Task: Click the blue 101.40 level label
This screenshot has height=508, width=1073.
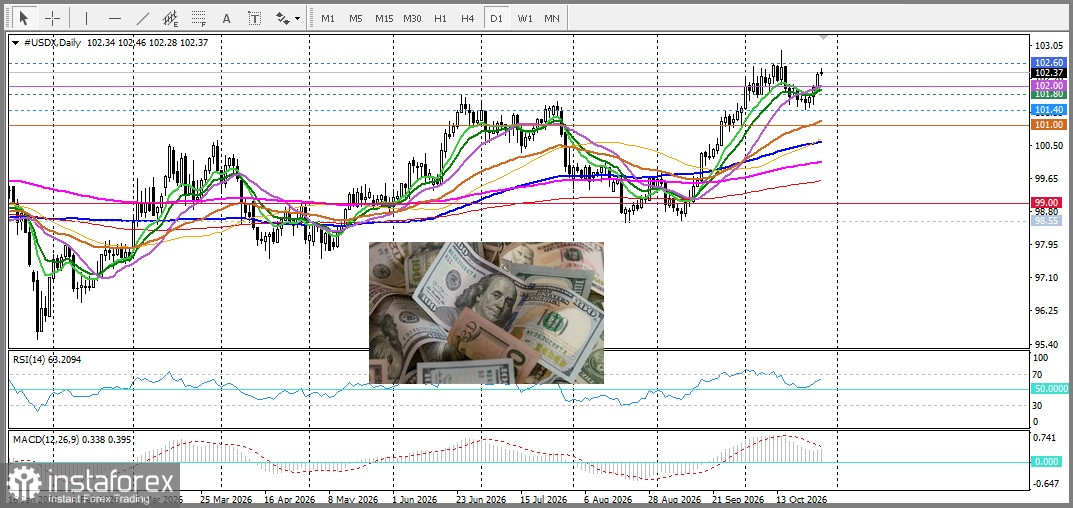Action: point(1048,110)
